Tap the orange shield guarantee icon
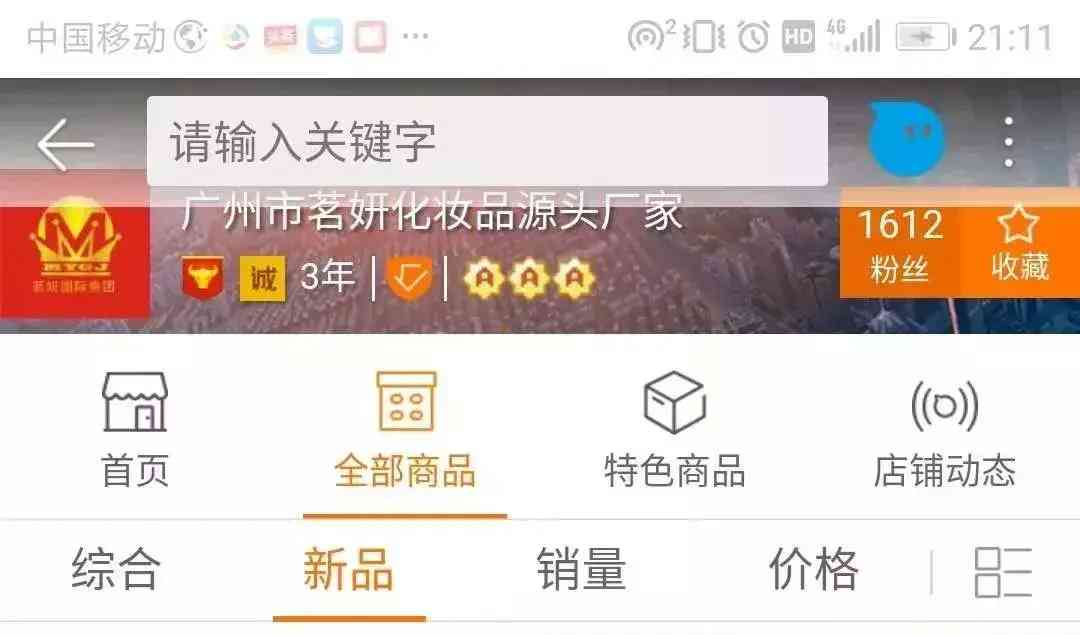Viewport: 1080px width, 635px height. tap(410, 278)
